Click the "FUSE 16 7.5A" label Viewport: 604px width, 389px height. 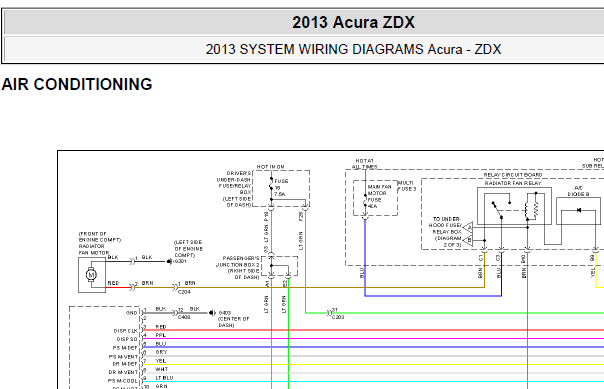coord(281,188)
